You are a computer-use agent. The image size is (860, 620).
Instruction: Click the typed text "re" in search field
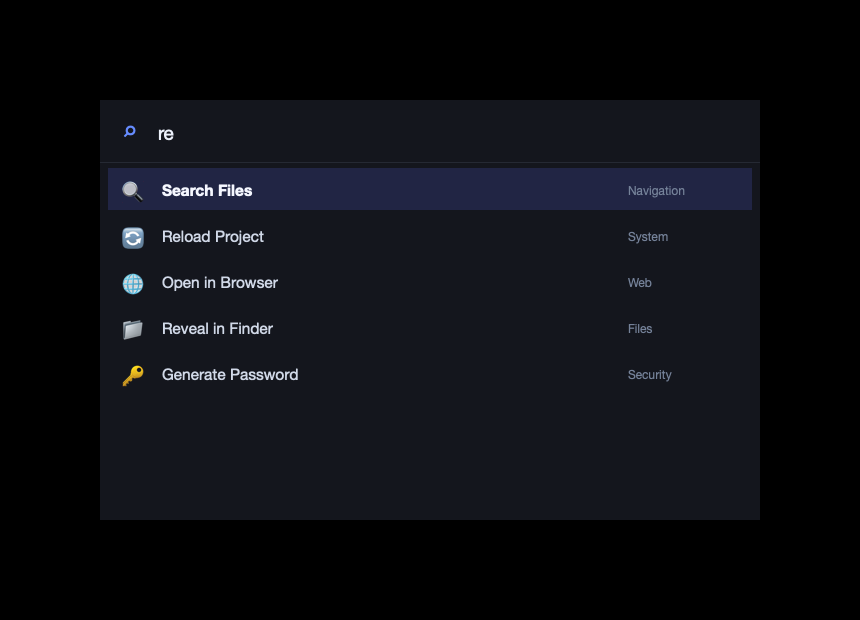[166, 134]
